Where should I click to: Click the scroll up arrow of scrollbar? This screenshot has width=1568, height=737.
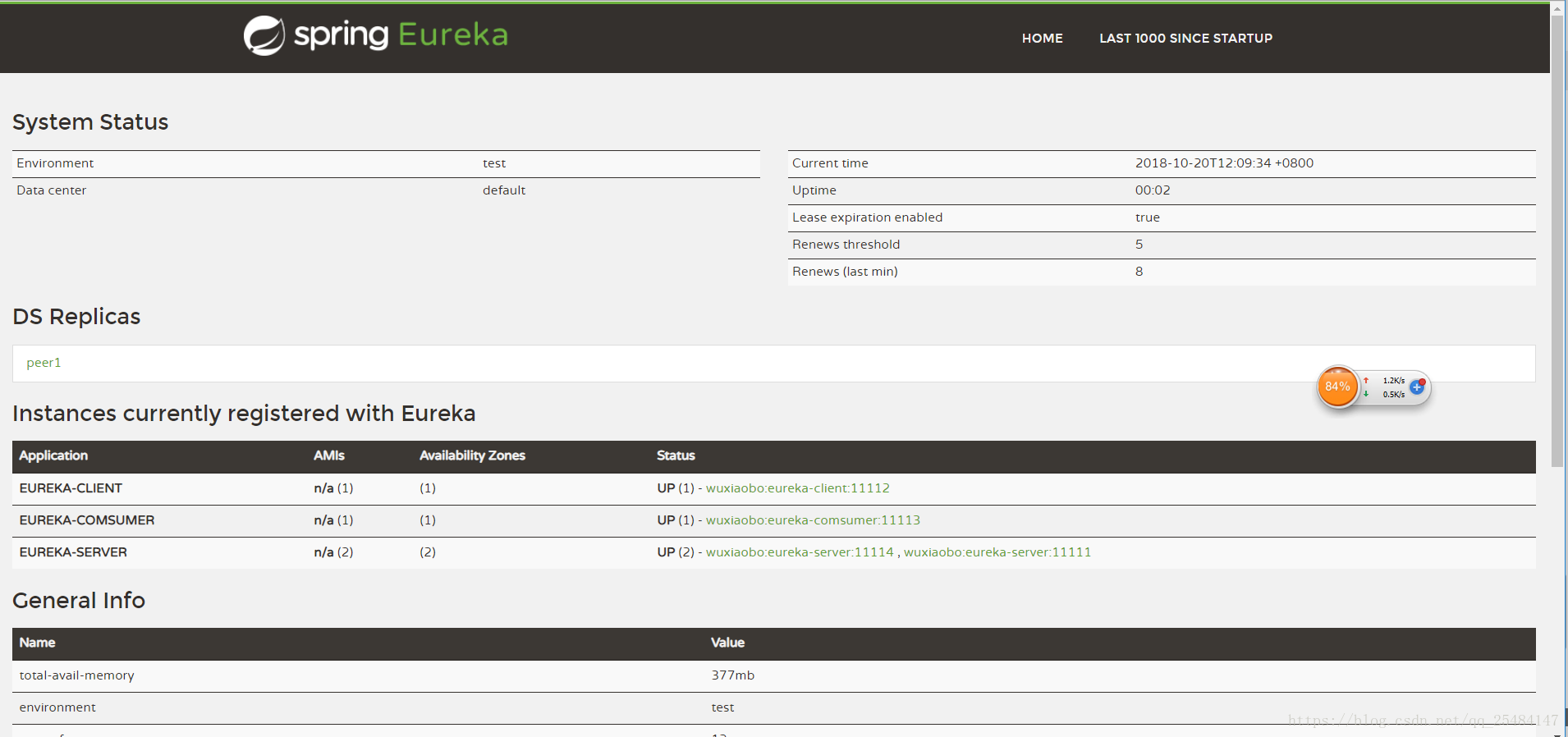point(1557,8)
